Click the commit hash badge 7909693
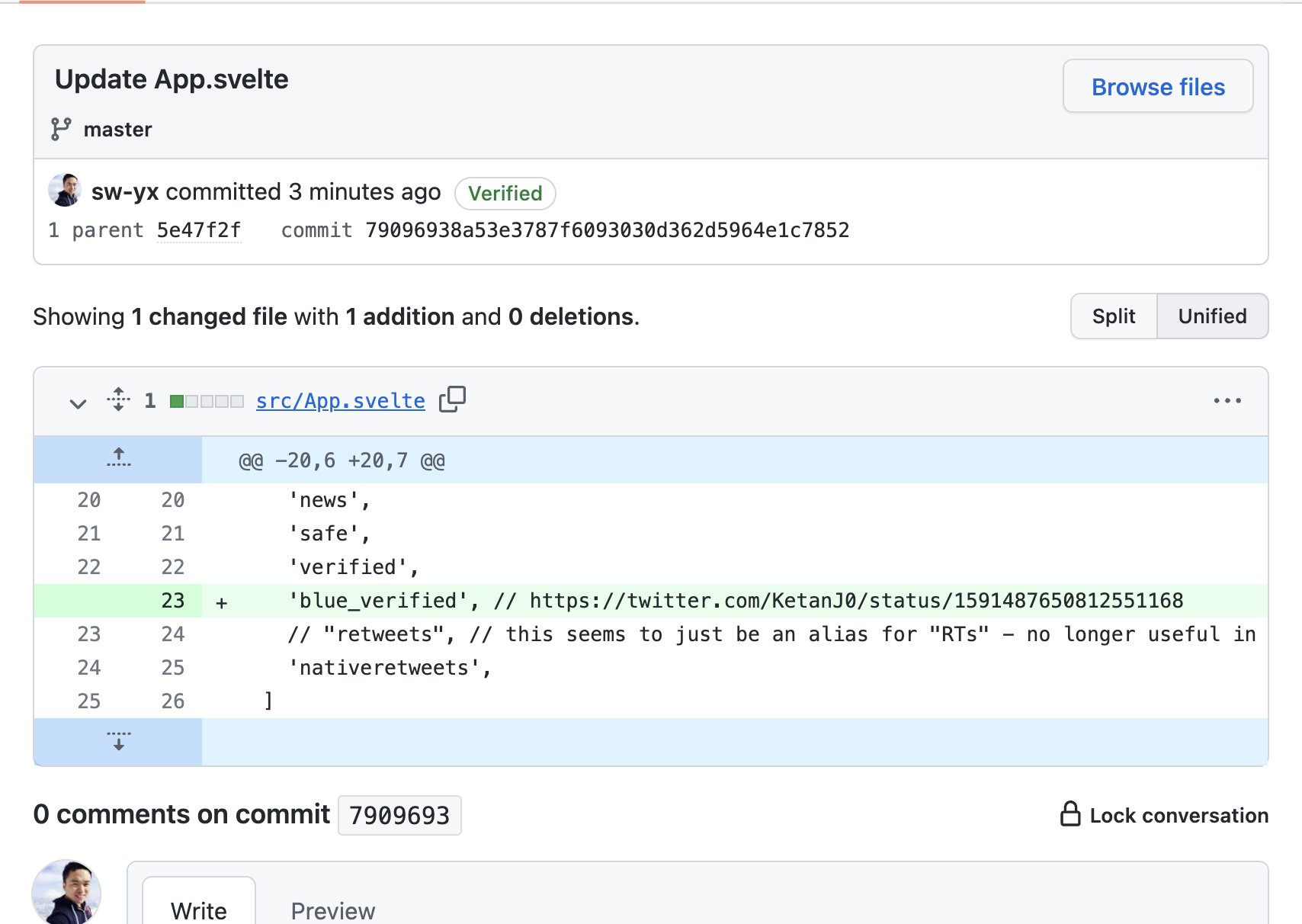 (399, 815)
